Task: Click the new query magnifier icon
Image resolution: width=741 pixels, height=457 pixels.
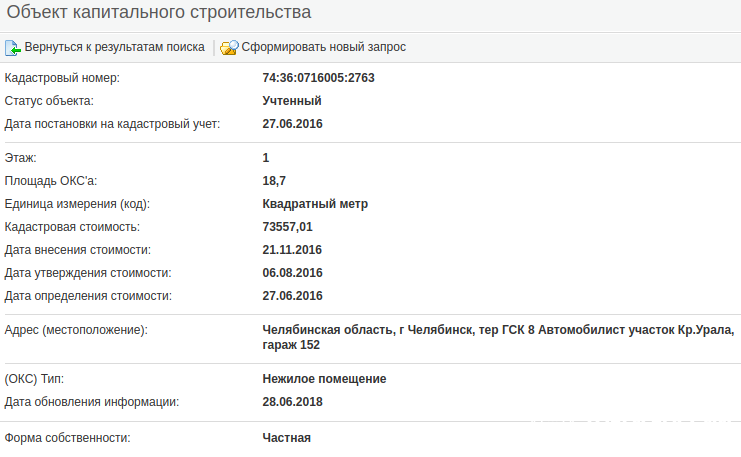Action: (229, 47)
